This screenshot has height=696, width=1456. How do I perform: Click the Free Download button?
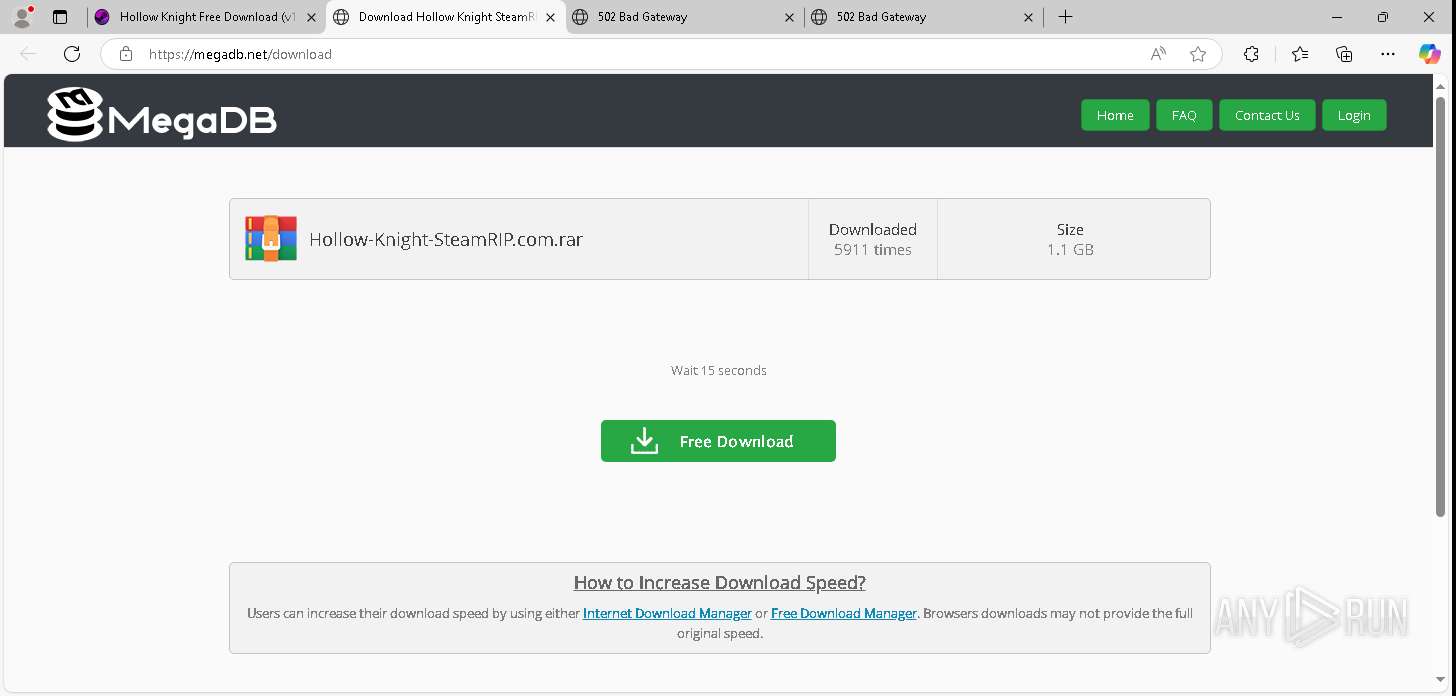click(x=718, y=441)
